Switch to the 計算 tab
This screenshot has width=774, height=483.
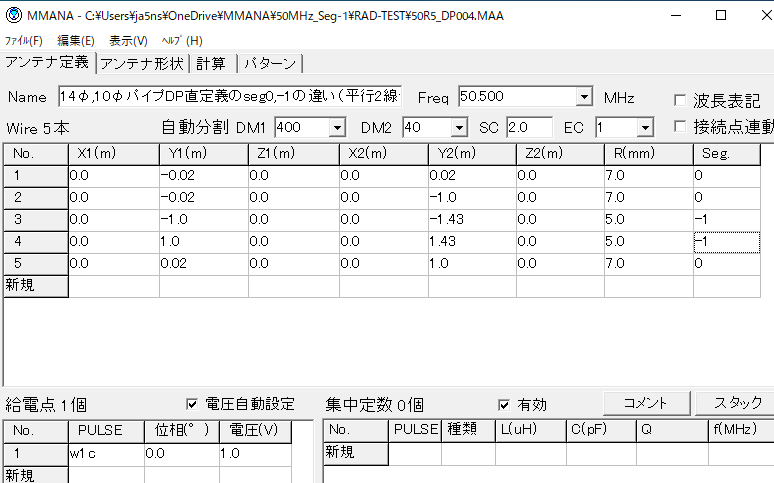[x=211, y=63]
